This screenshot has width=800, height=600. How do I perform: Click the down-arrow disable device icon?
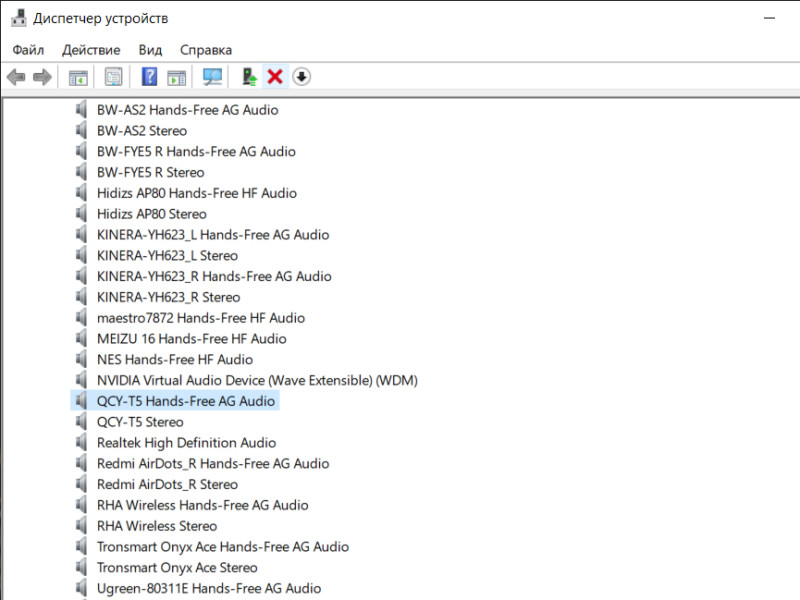(302, 77)
